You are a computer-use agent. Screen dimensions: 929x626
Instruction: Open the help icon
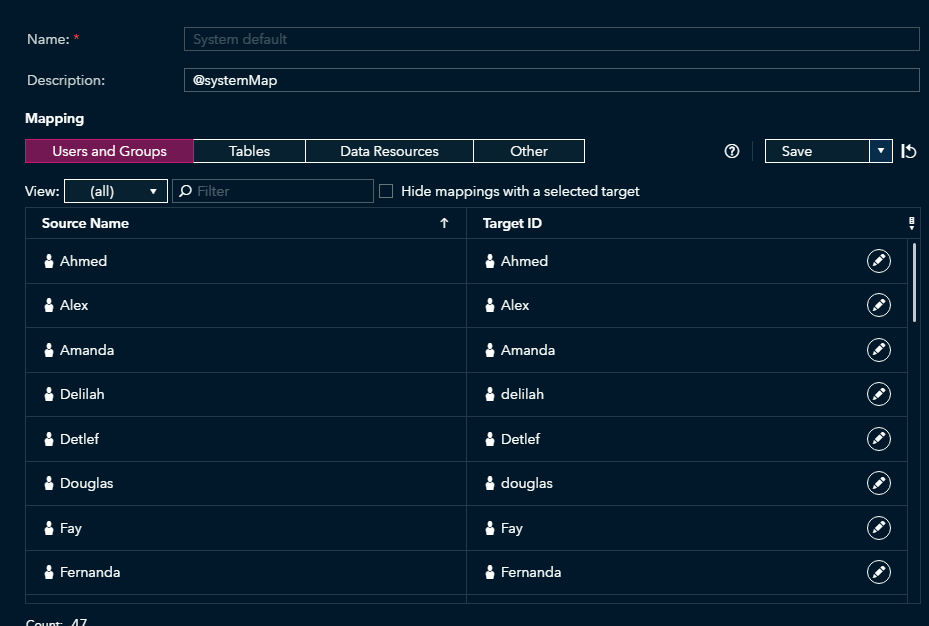(x=731, y=151)
